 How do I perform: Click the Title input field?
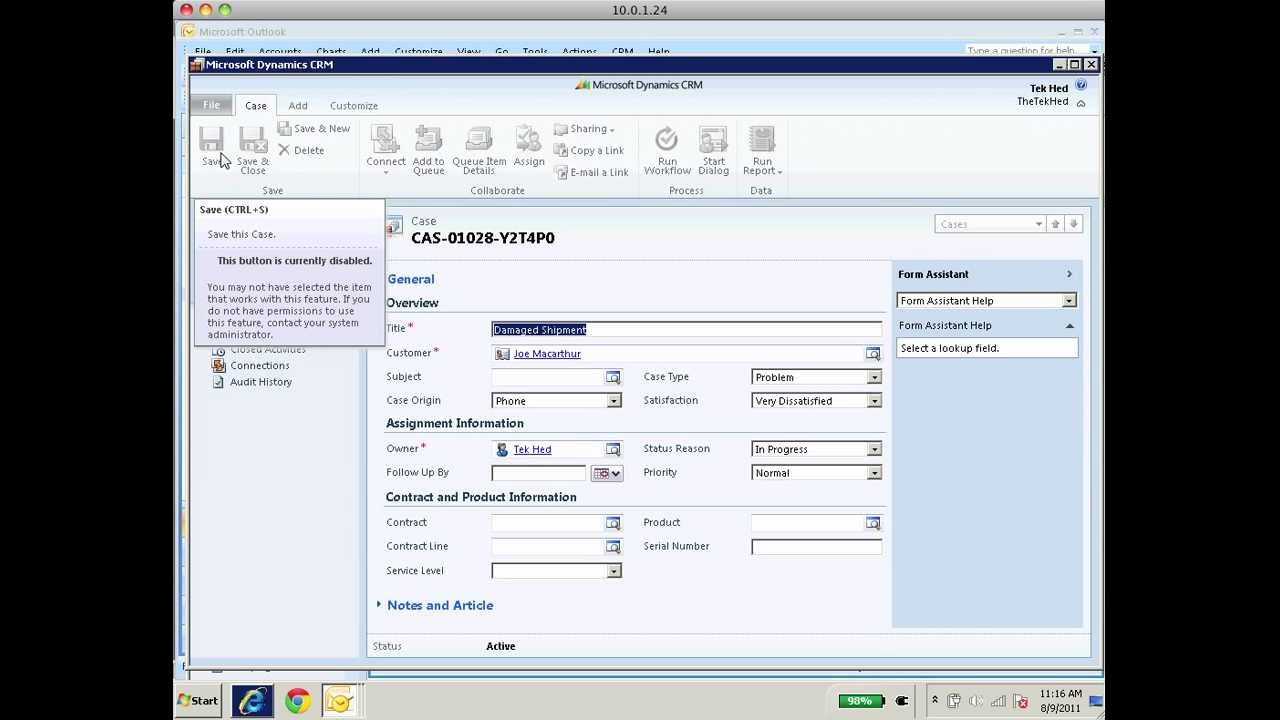687,330
